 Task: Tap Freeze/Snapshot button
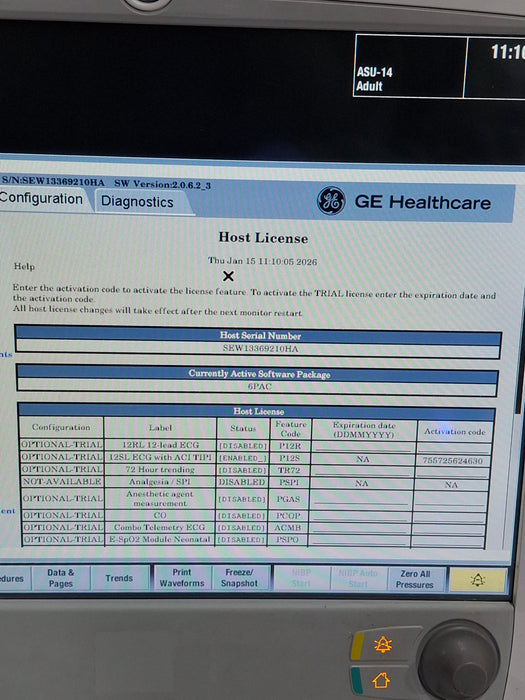coord(241,578)
